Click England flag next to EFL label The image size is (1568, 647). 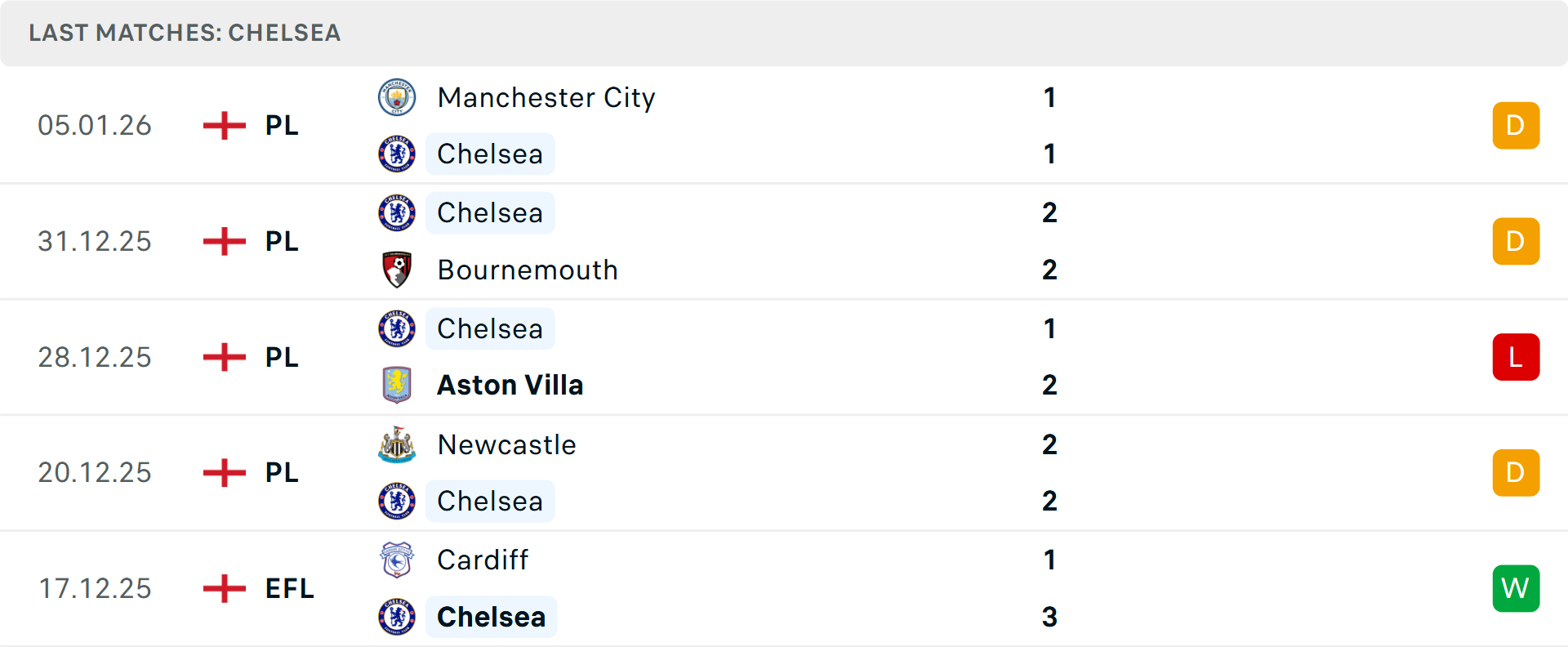pos(225,588)
